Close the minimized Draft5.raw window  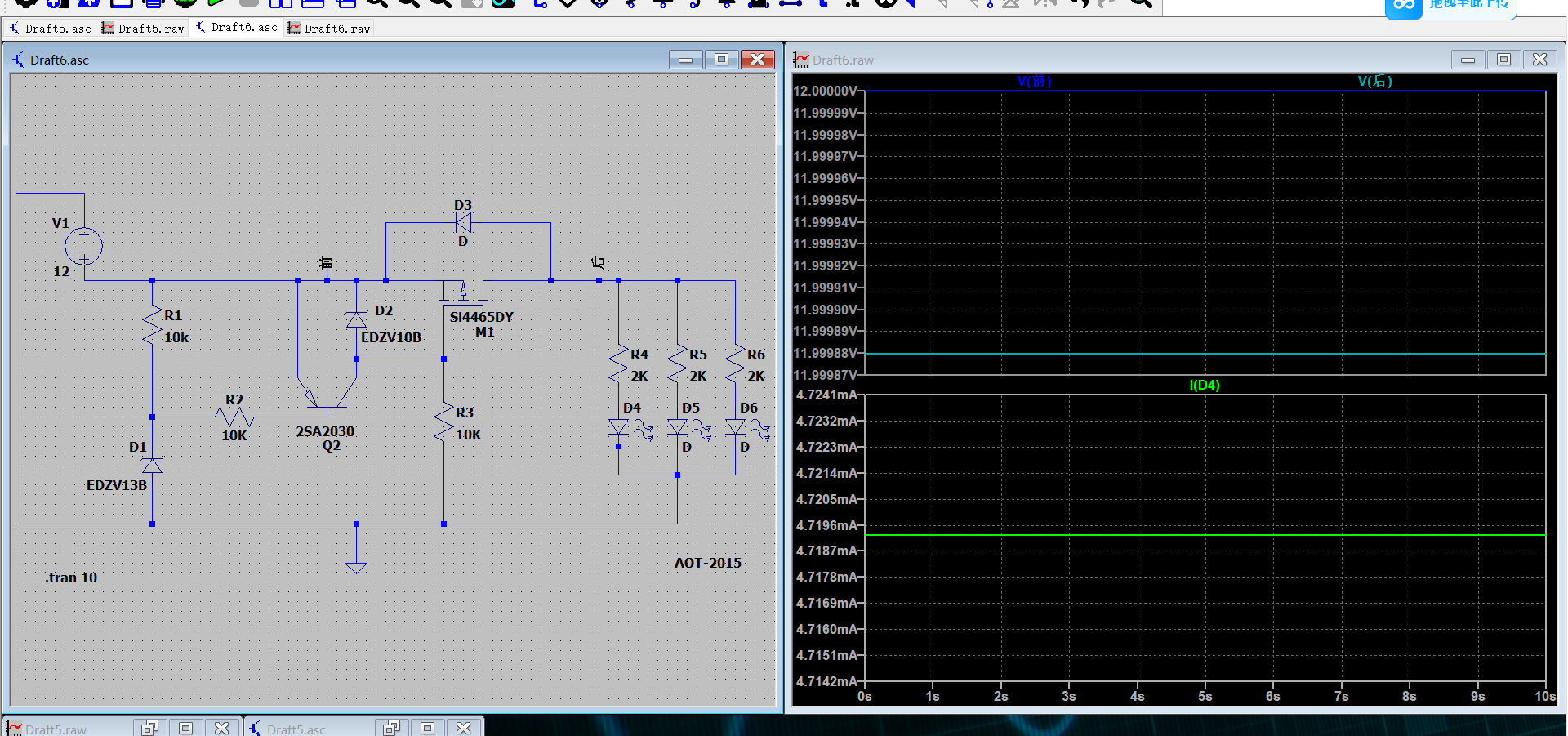pyautogui.click(x=221, y=728)
